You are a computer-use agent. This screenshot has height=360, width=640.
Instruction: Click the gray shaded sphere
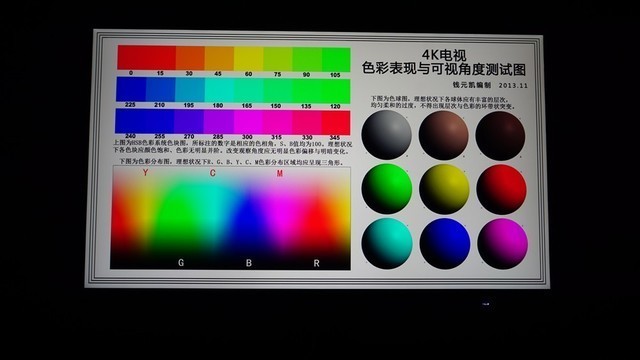click(x=387, y=135)
